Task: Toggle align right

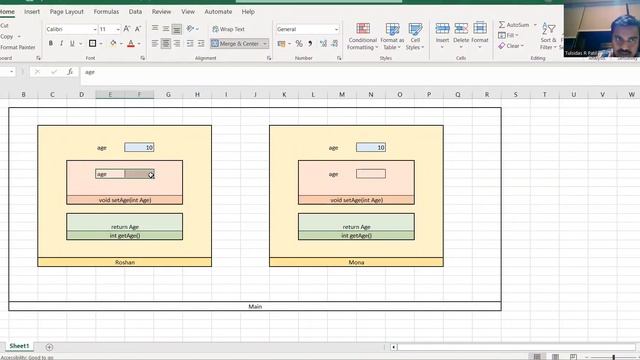Action: [x=177, y=43]
